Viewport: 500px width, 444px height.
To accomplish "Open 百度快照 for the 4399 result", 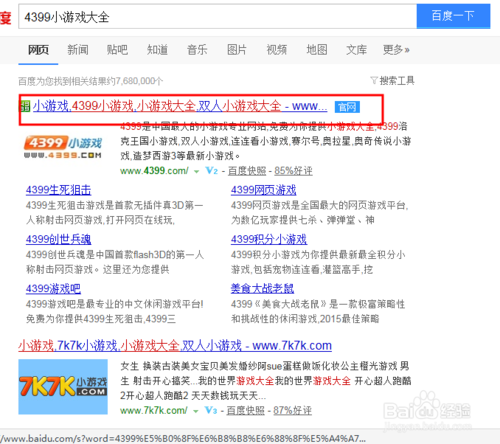I will coord(247,171).
